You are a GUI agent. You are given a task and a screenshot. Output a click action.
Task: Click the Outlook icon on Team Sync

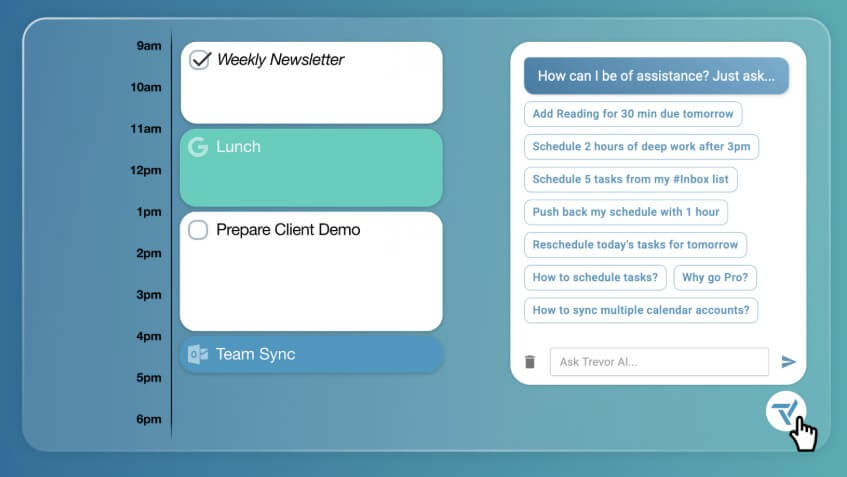(x=198, y=354)
